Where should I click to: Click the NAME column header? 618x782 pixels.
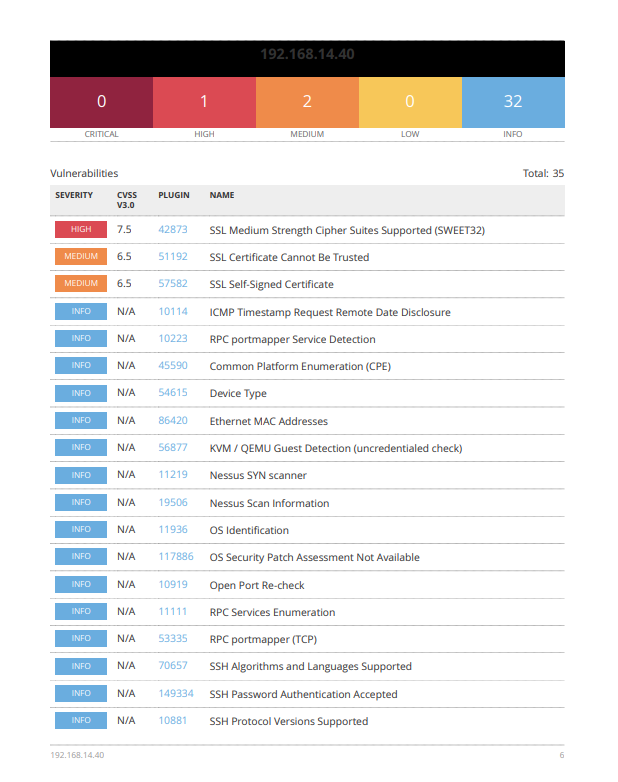click(x=222, y=196)
